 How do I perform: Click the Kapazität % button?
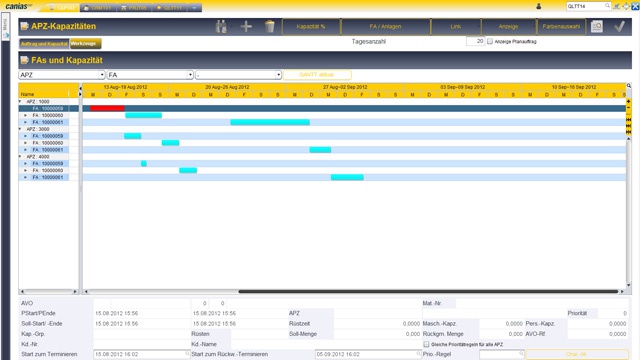tap(311, 27)
